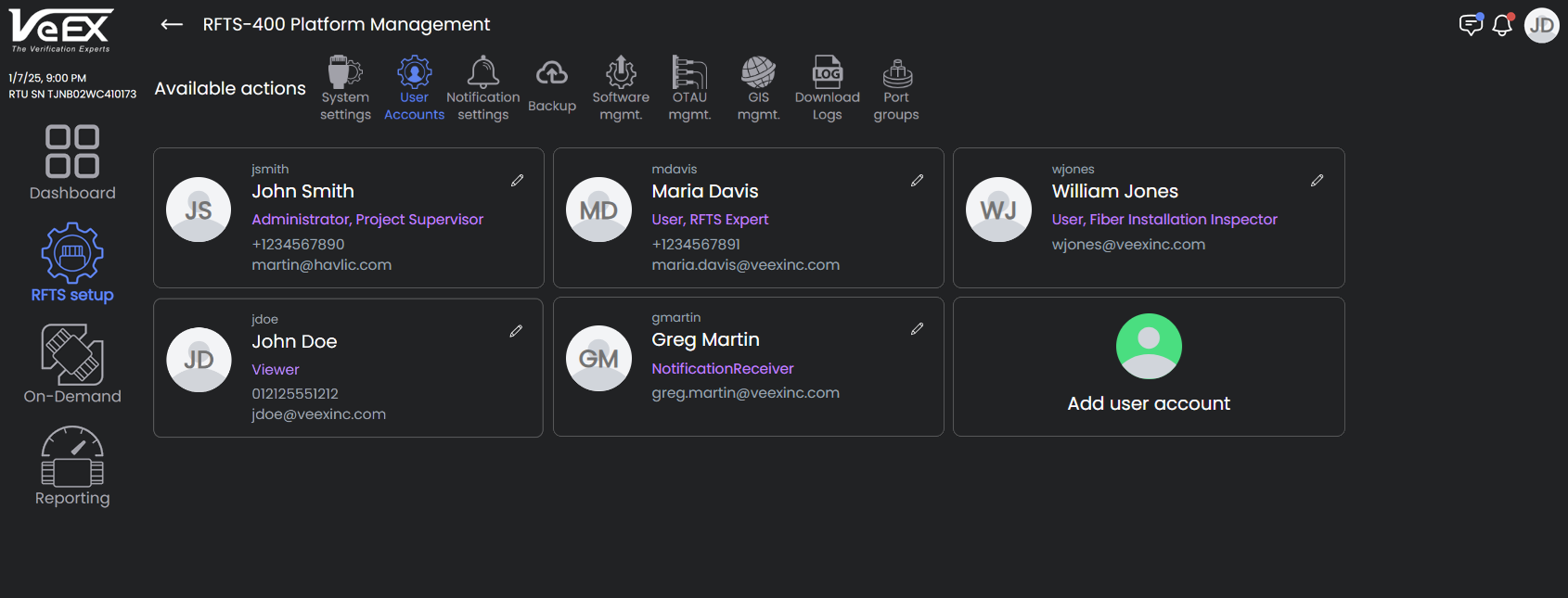Open GIS mgmt. globe icon
This screenshot has width=1568, height=598.
point(758,72)
